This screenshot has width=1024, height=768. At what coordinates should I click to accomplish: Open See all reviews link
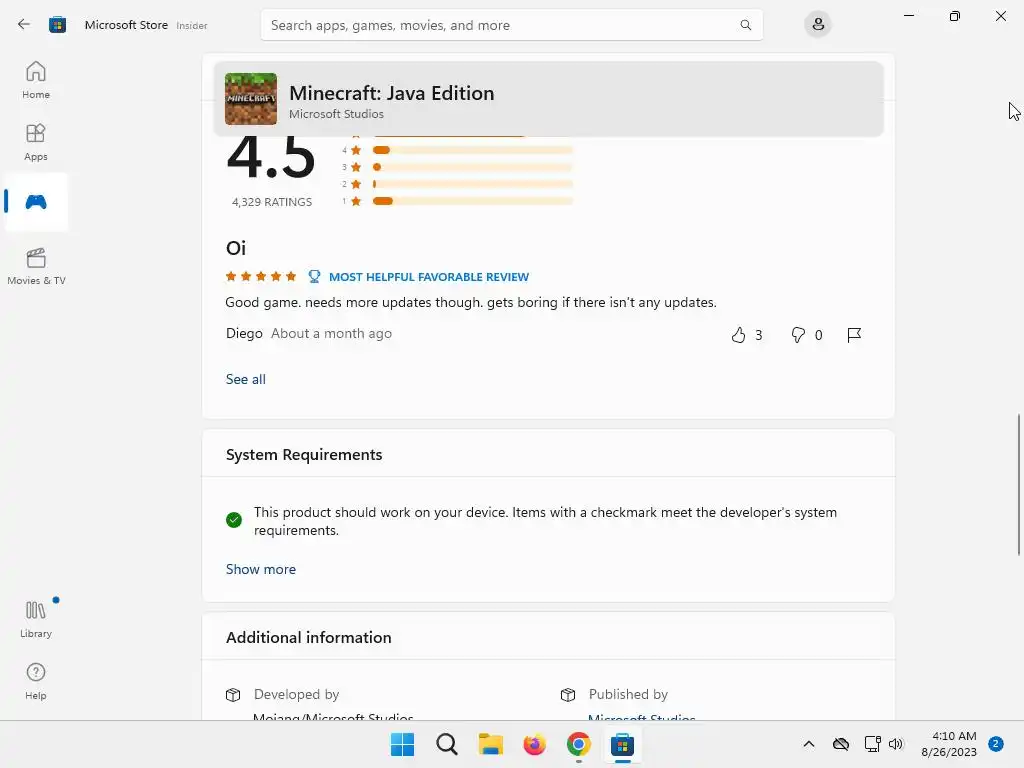[x=246, y=379]
